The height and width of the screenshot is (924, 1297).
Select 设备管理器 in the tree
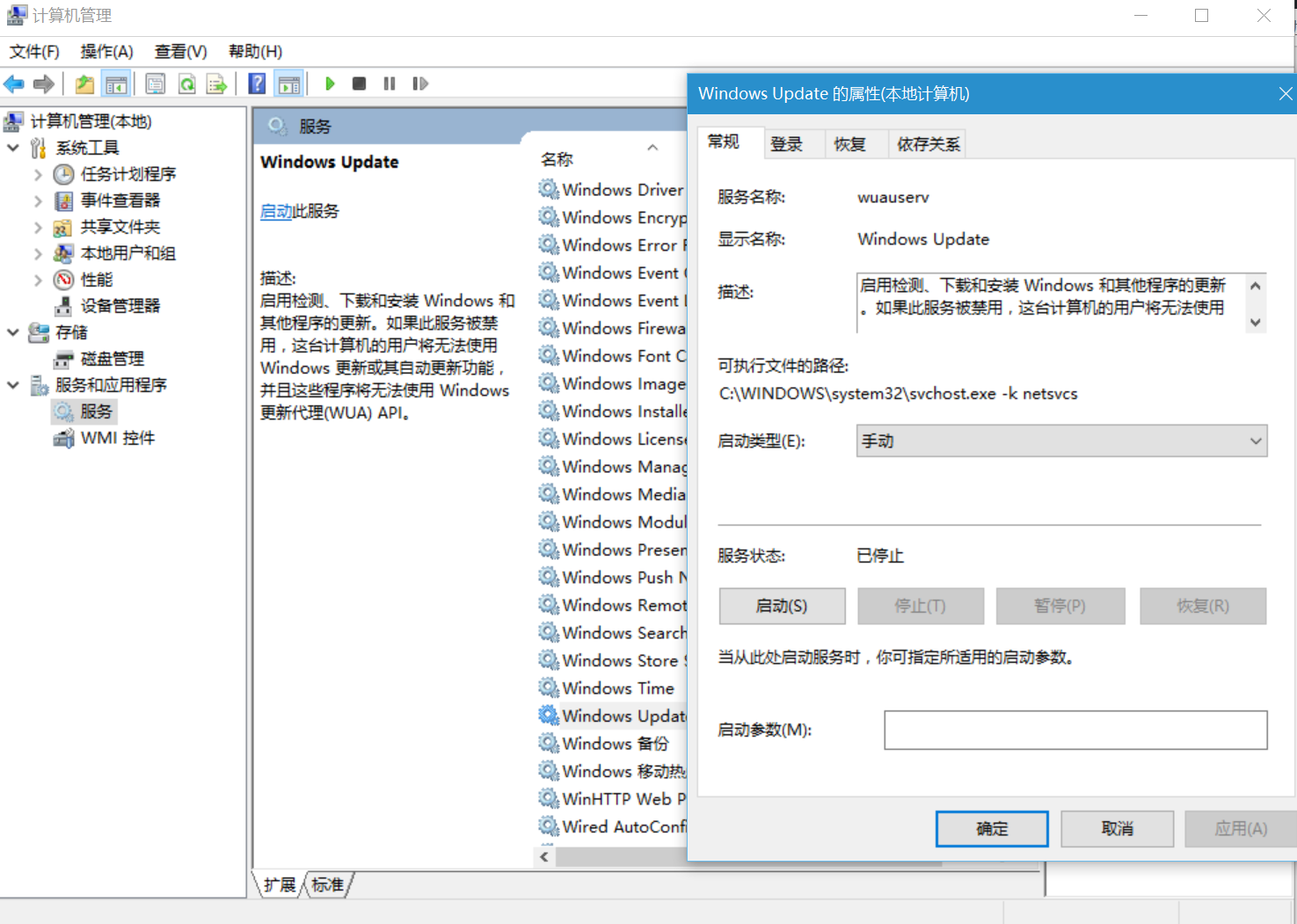(120, 306)
